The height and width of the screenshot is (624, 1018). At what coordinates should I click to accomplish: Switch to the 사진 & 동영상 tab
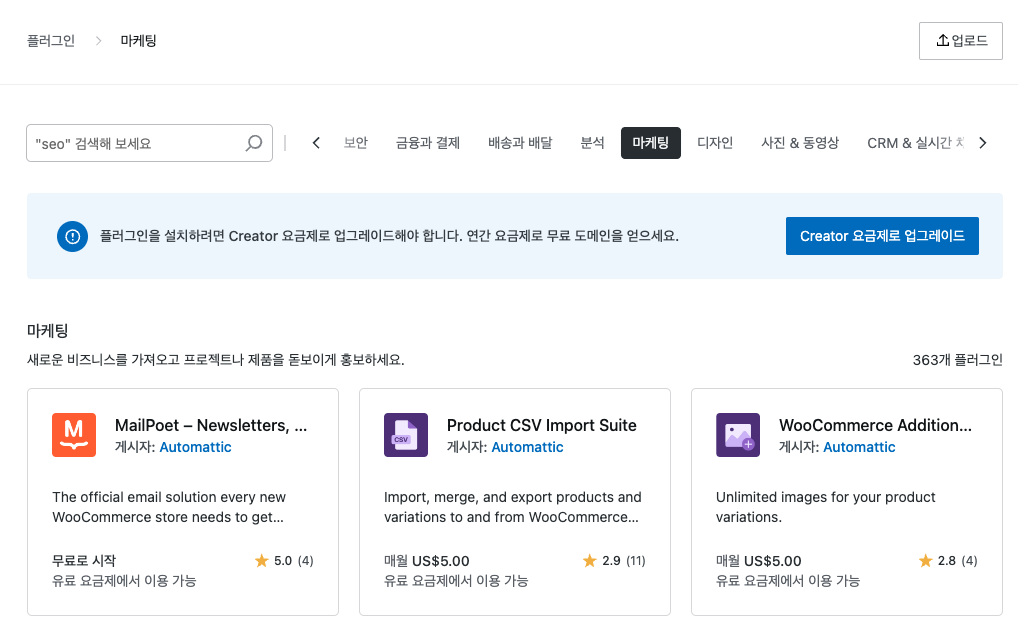[800, 143]
